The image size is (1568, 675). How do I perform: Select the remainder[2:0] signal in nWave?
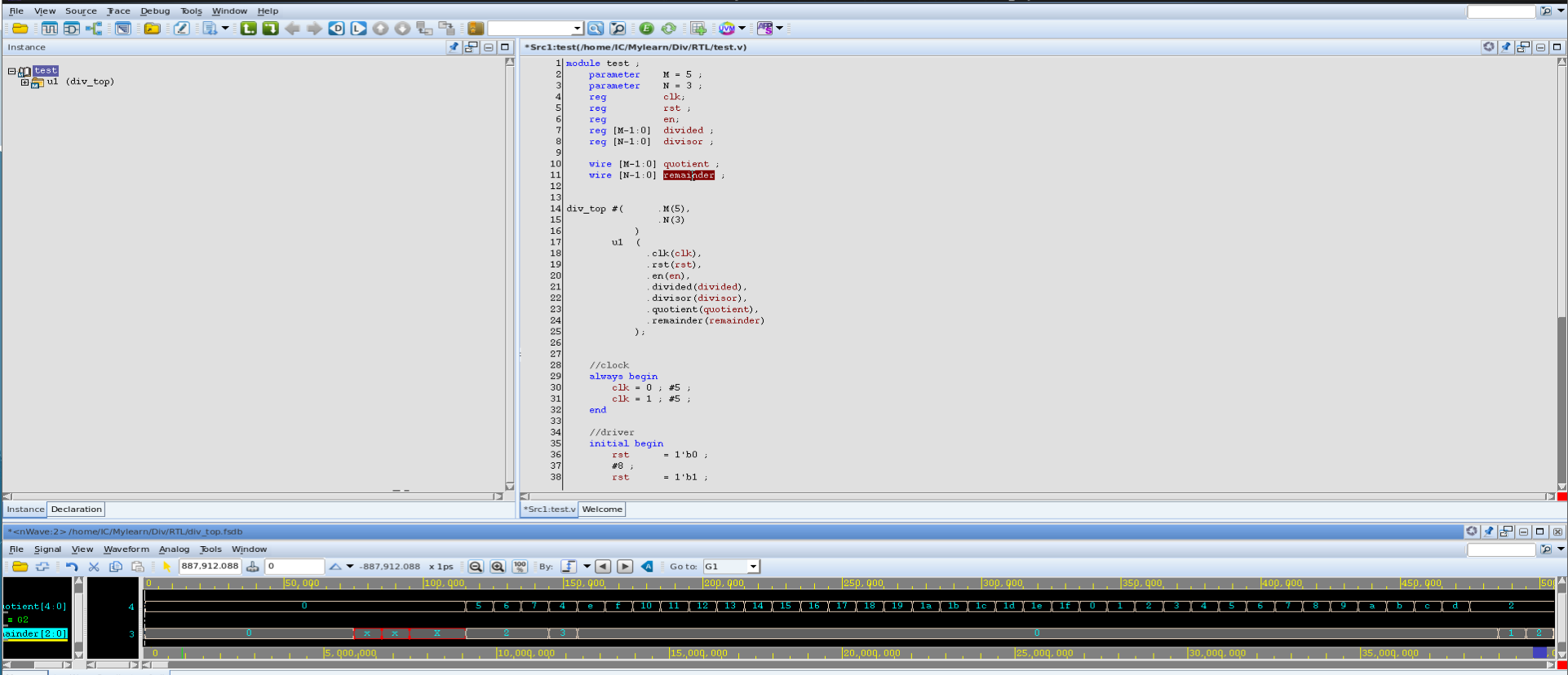[x=34, y=633]
